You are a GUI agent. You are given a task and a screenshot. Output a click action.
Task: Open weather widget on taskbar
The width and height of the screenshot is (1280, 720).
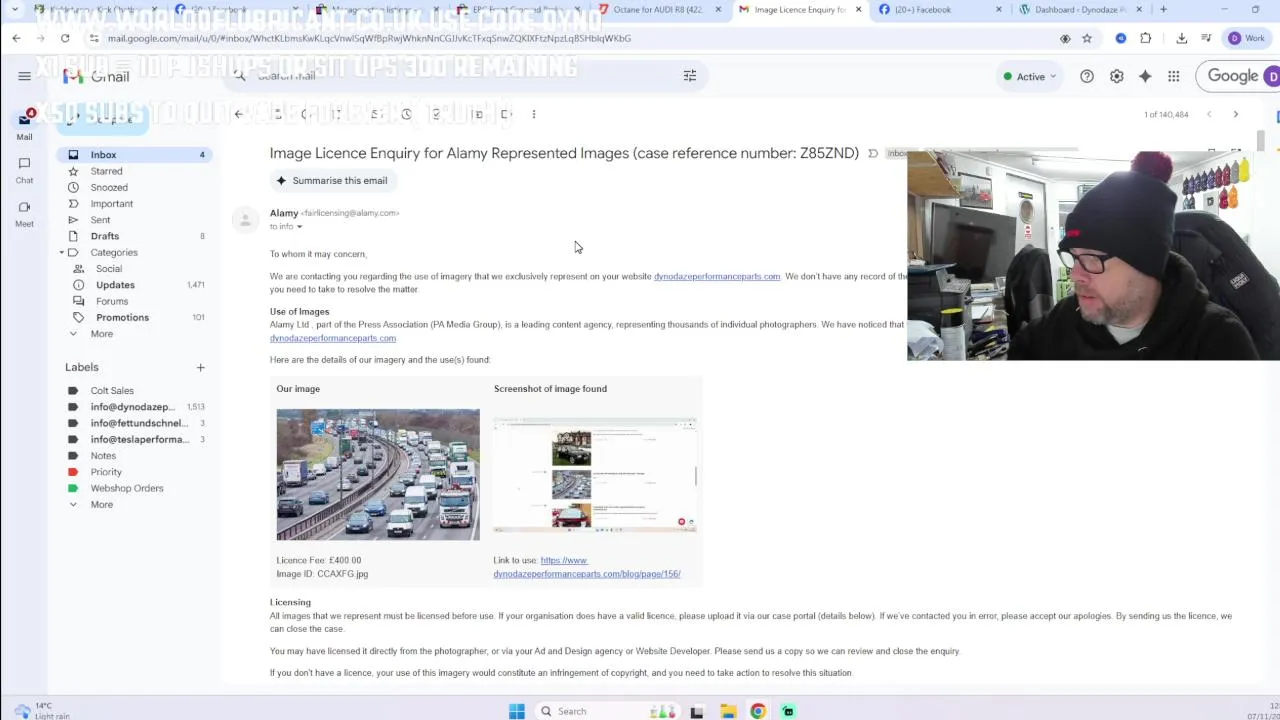[40, 711]
